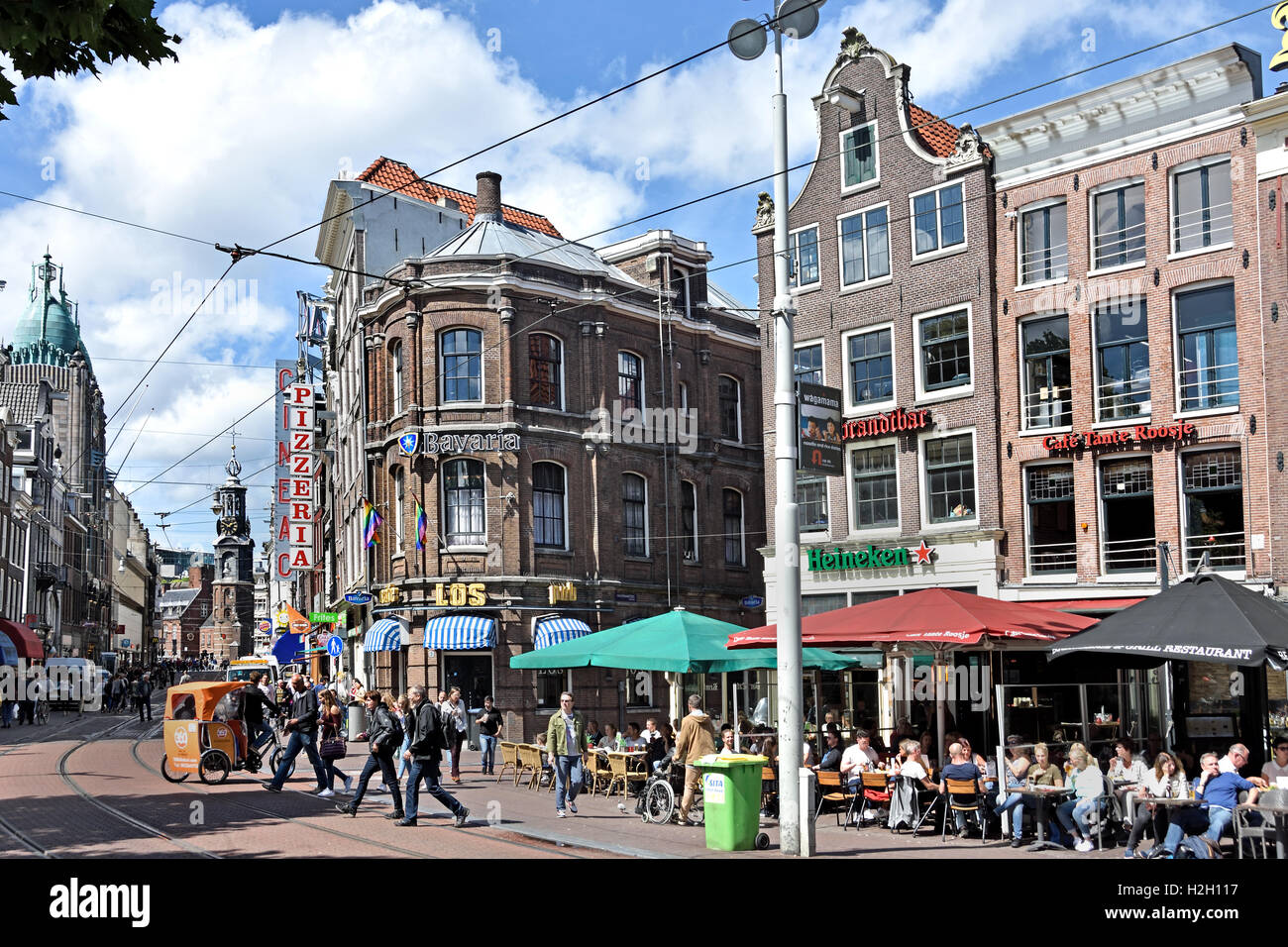Click the red Heineken star
This screenshot has height=947, width=1288.
[x=923, y=553]
